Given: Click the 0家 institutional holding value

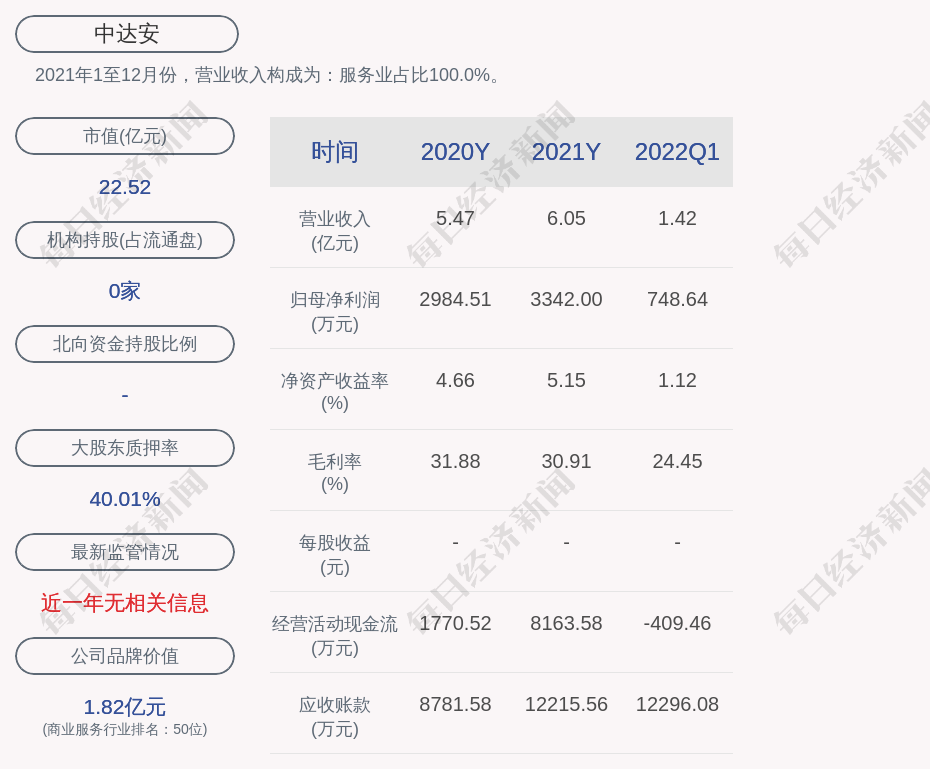Looking at the screenshot, I should pyautogui.click(x=125, y=291).
